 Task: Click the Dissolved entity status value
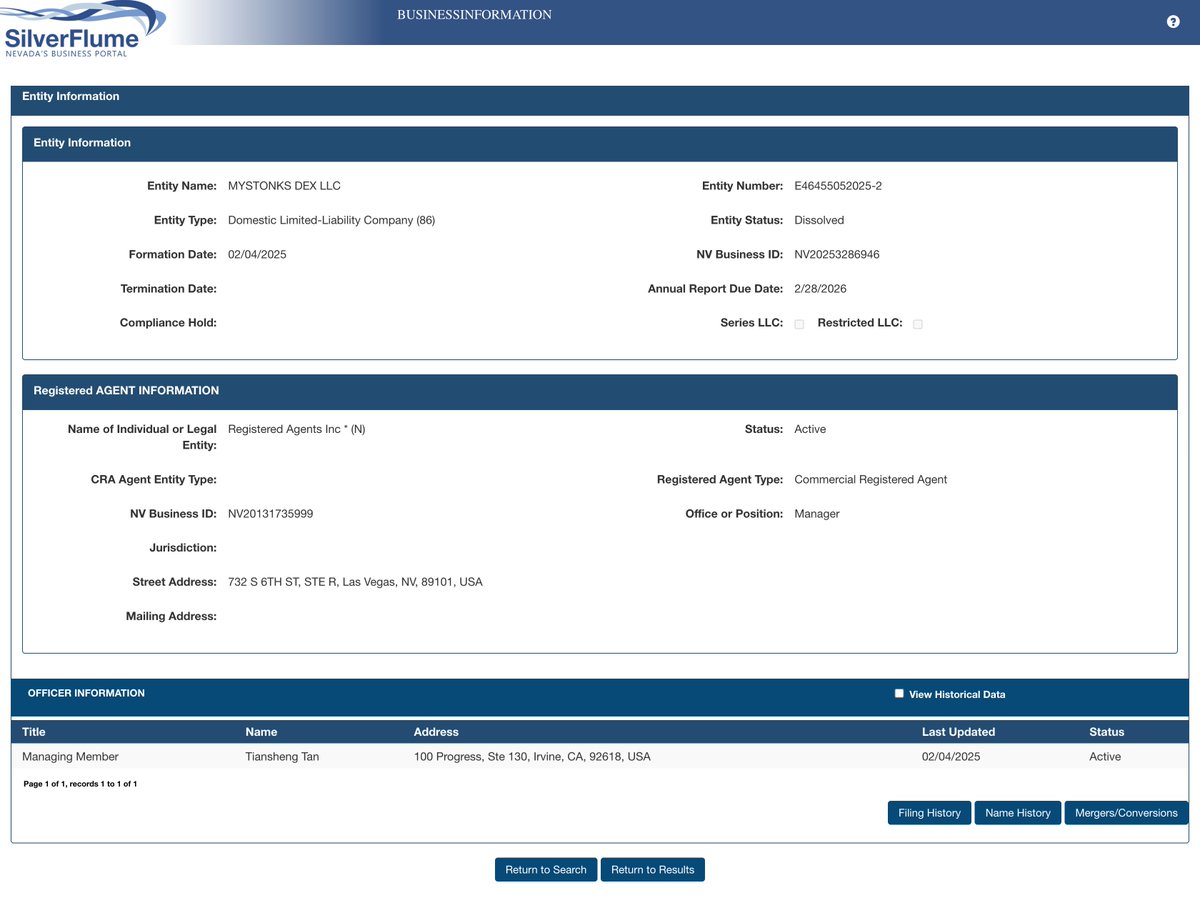(819, 220)
